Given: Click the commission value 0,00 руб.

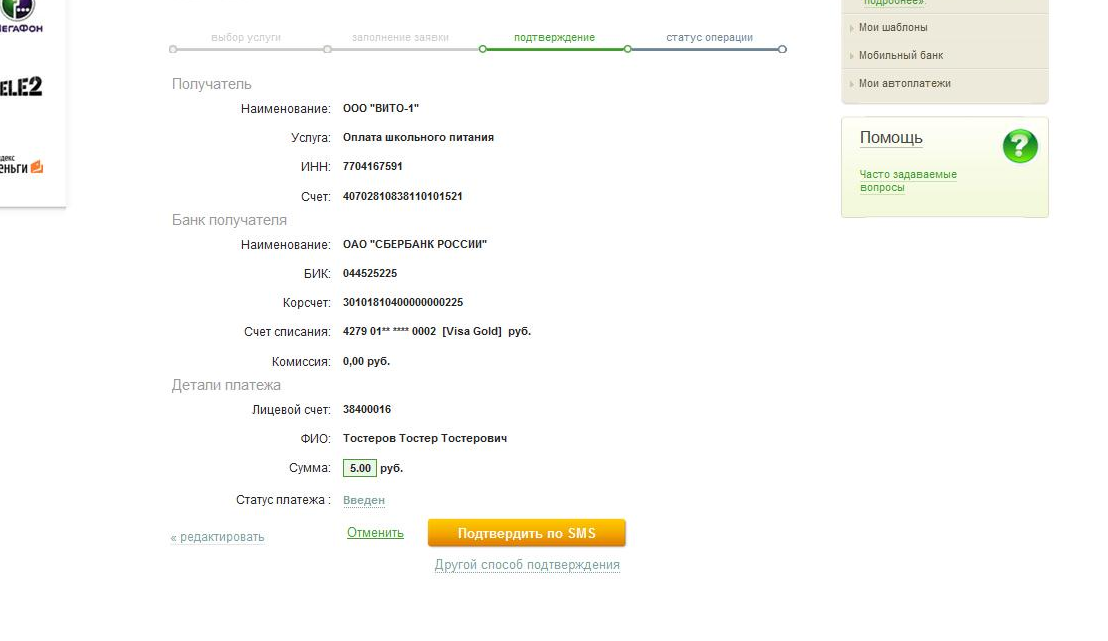Looking at the screenshot, I should tap(366, 361).
